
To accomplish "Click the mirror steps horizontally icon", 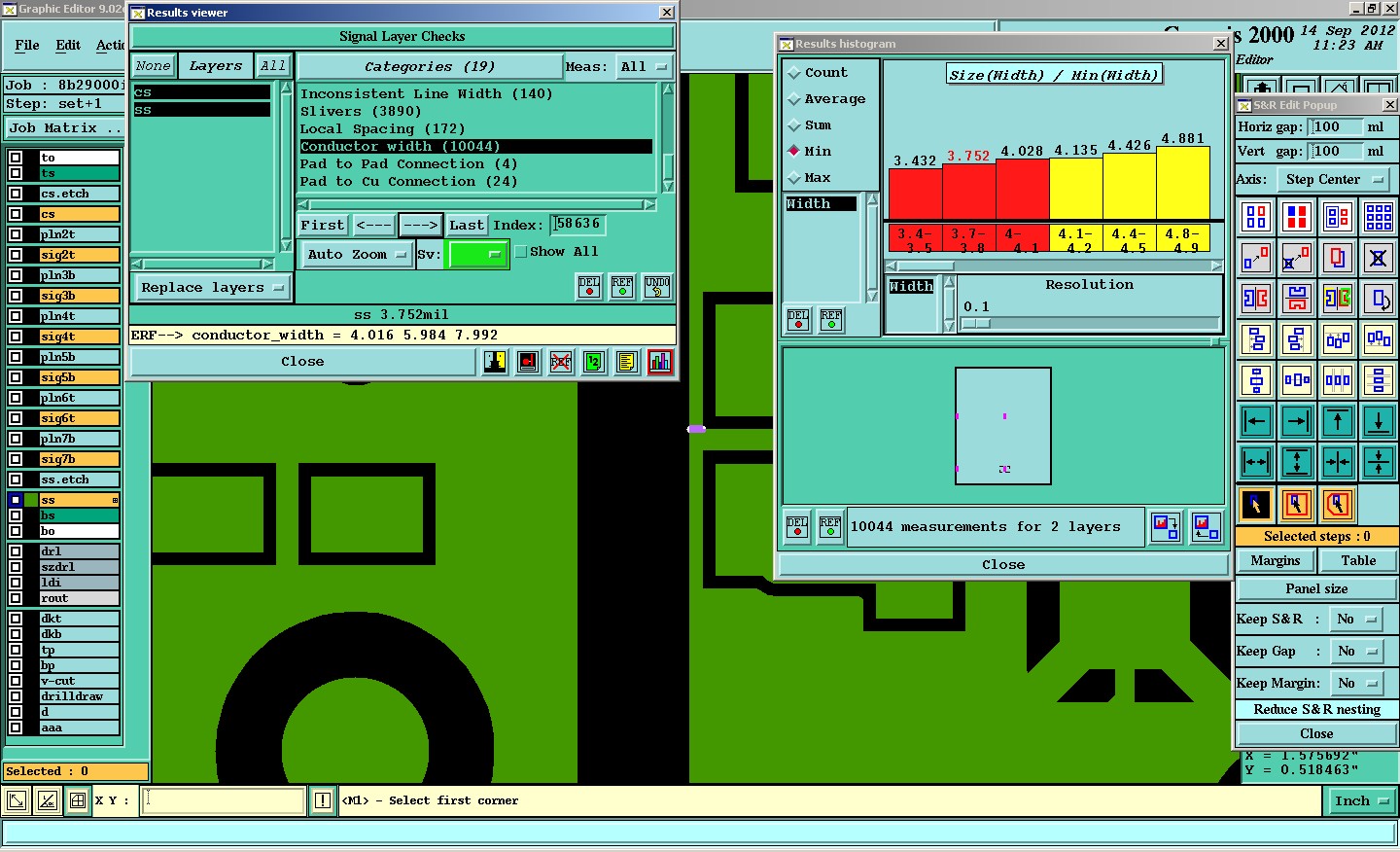I will (x=1256, y=299).
